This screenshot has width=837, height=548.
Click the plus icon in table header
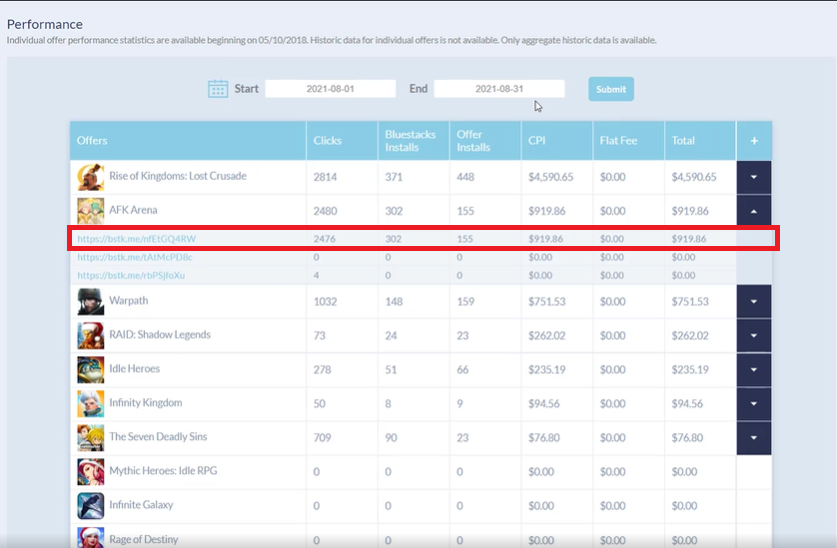pyautogui.click(x=754, y=141)
